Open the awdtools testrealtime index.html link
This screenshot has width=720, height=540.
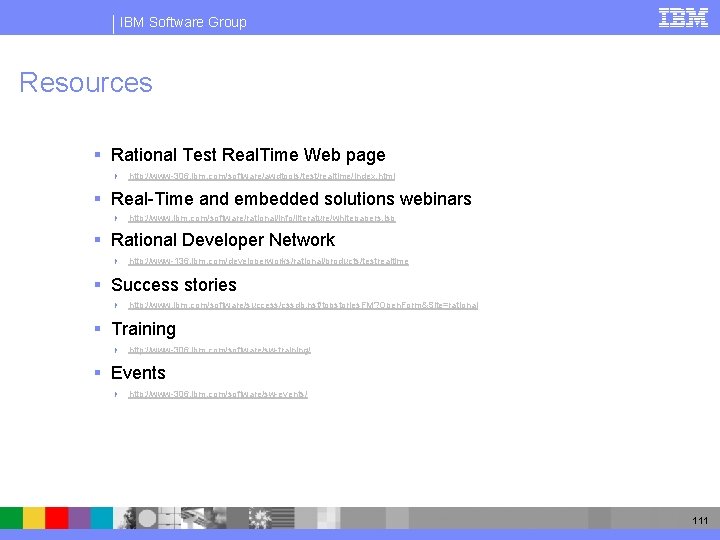click(x=262, y=176)
